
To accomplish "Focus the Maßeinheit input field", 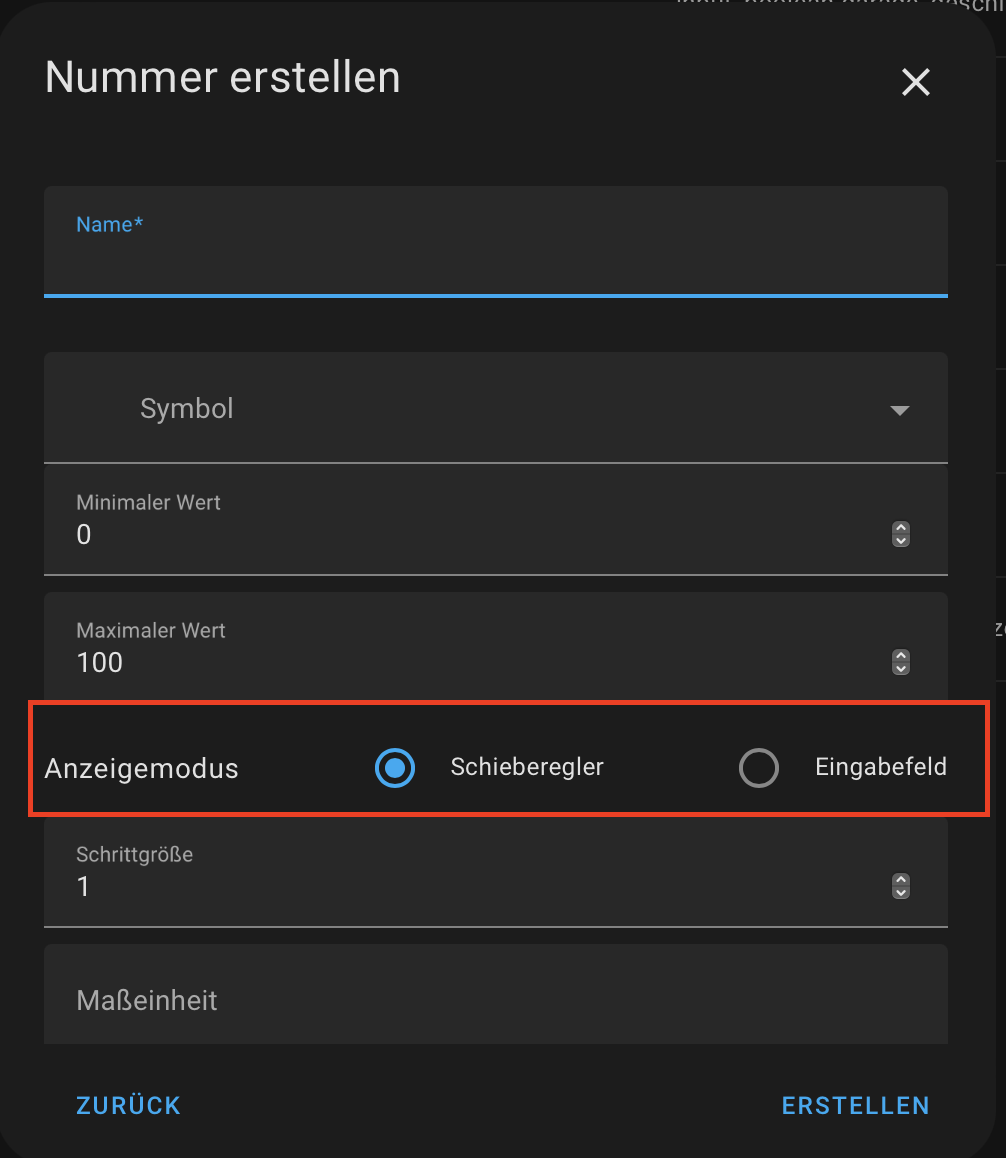I will 496,994.
